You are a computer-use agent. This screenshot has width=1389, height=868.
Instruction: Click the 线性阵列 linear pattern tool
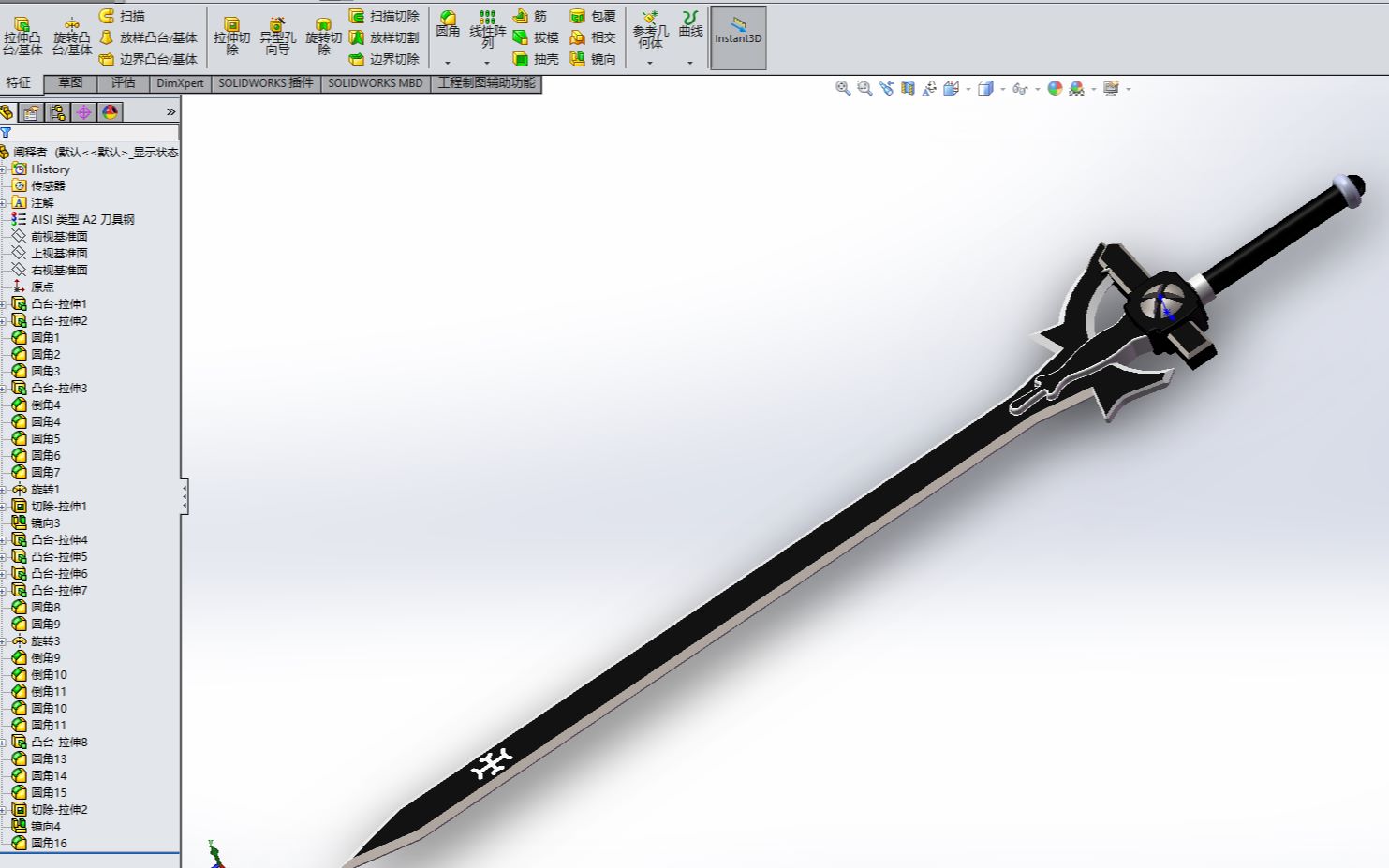[x=487, y=29]
